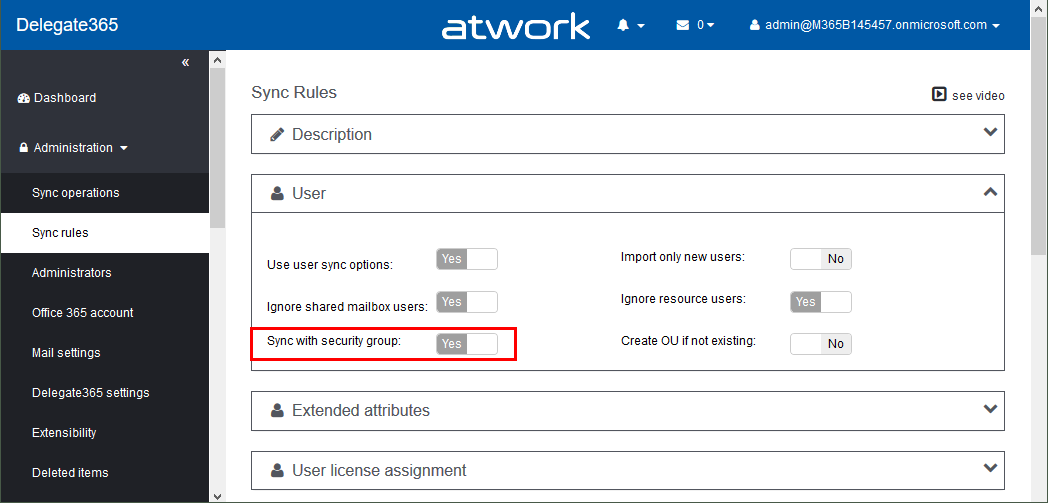Image resolution: width=1048 pixels, height=503 pixels.
Task: Click the User license assignment heading
Action: point(379,470)
